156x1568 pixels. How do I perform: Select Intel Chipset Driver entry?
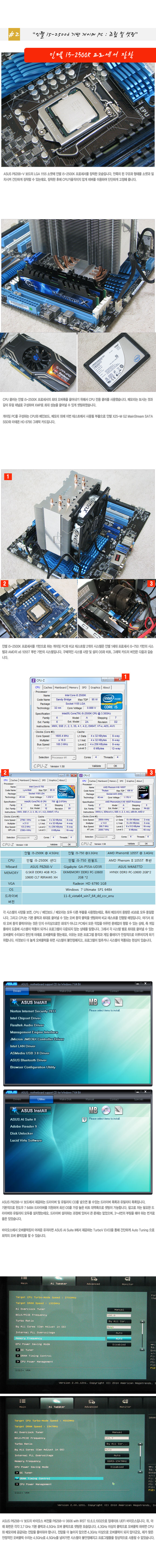(x=25, y=1018)
